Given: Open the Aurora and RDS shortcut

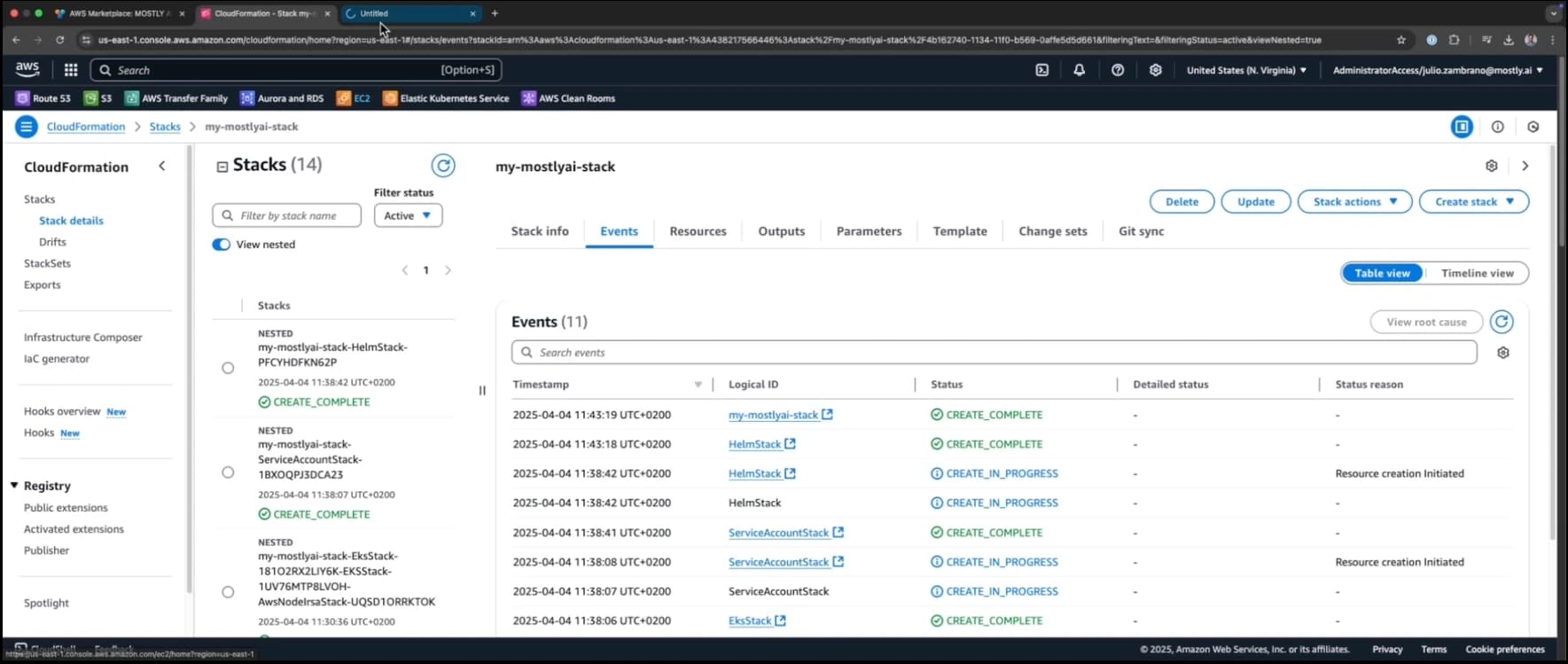Looking at the screenshot, I should (x=283, y=98).
